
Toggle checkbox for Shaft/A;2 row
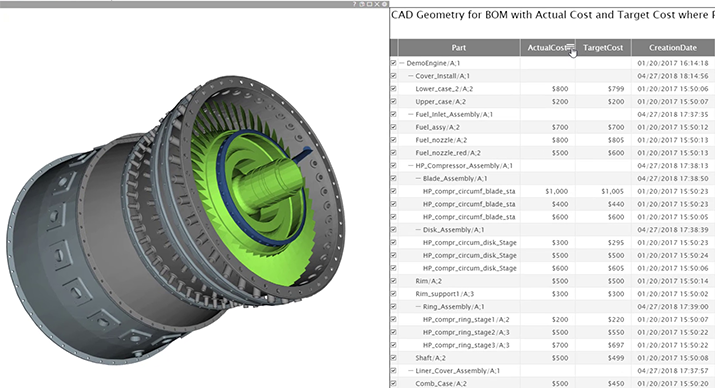[x=394, y=358]
